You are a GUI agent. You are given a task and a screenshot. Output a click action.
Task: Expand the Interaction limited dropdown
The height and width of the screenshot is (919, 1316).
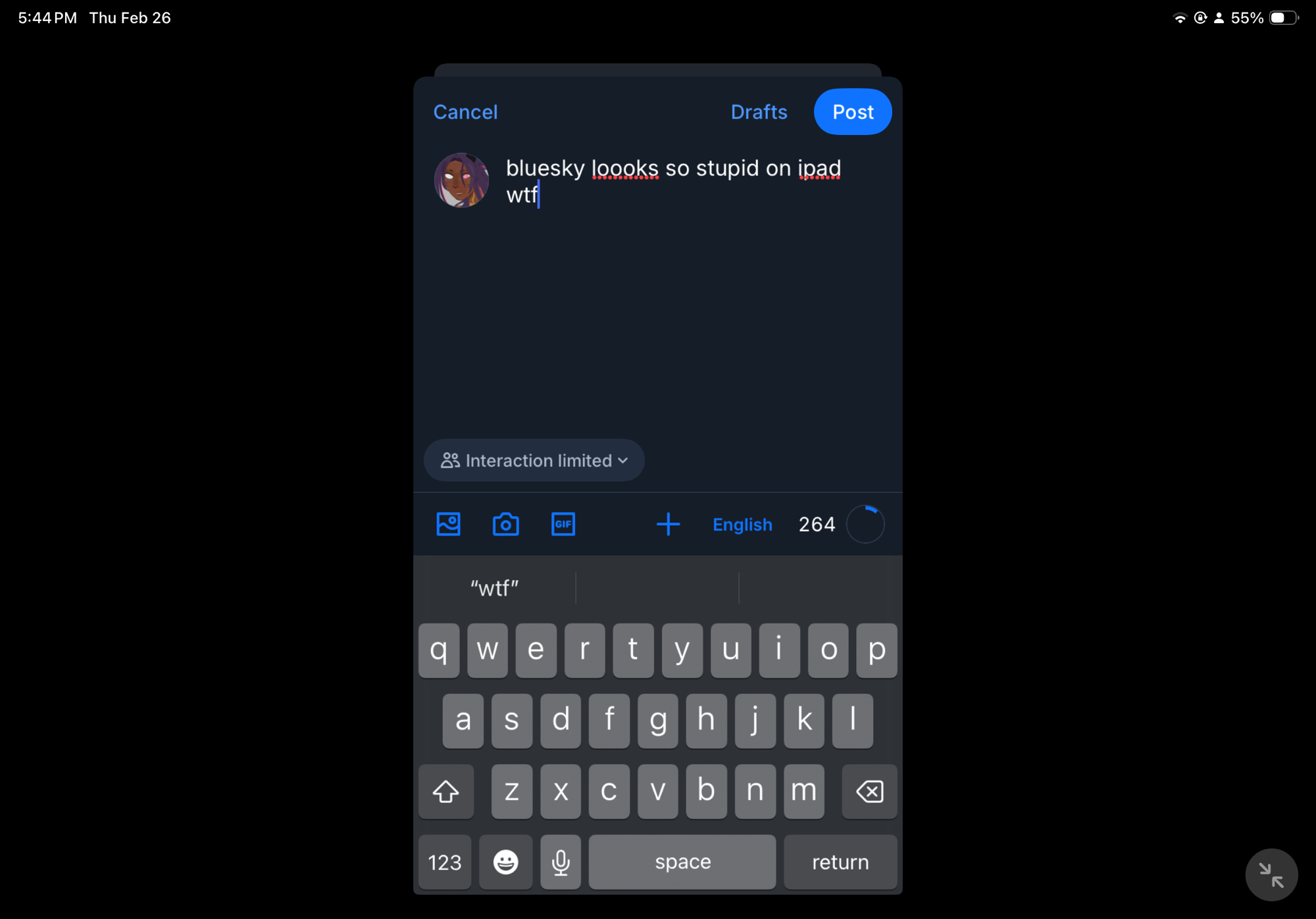pos(534,460)
